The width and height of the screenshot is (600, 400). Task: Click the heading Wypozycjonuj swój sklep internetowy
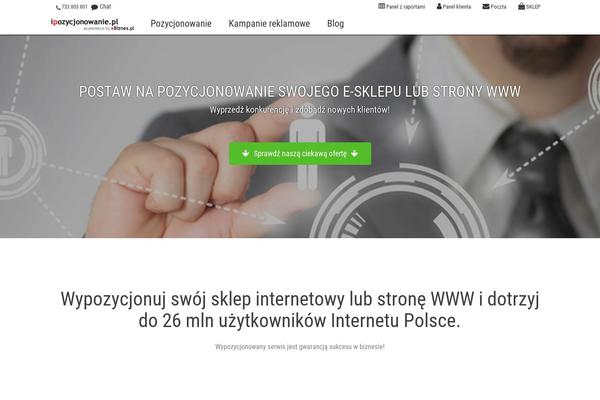300,310
